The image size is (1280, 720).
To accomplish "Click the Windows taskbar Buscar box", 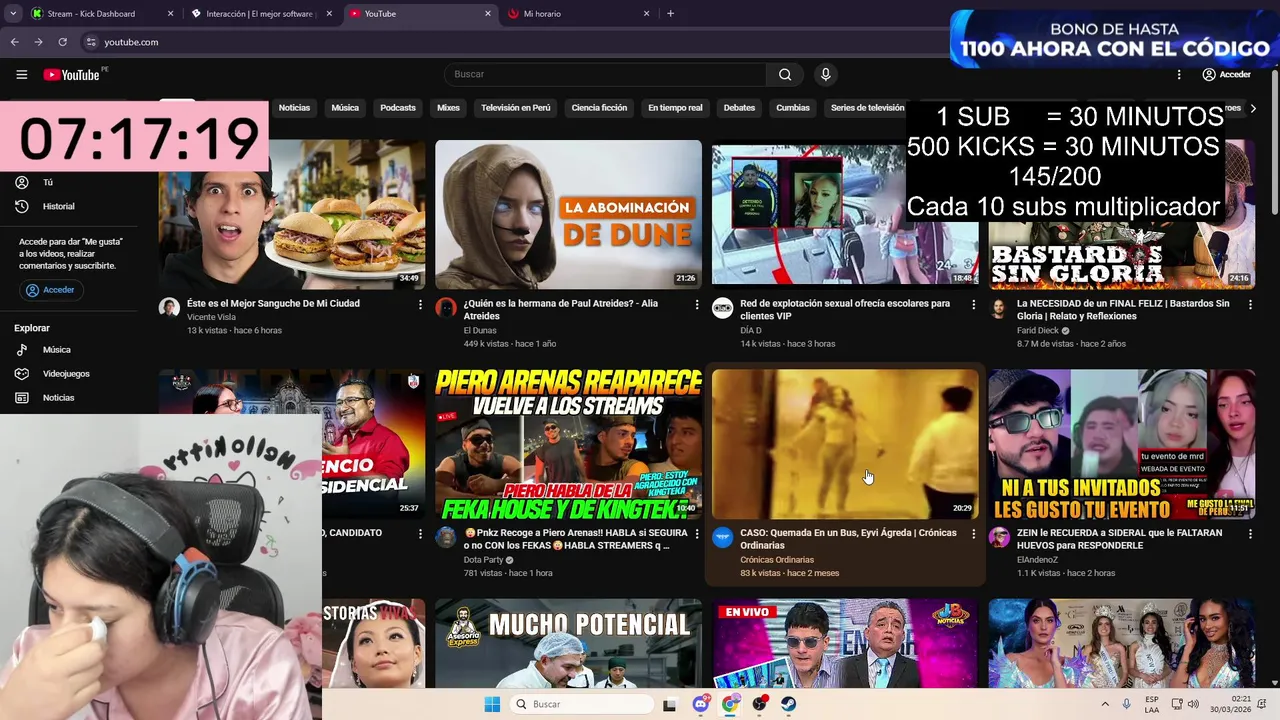I will point(583,705).
